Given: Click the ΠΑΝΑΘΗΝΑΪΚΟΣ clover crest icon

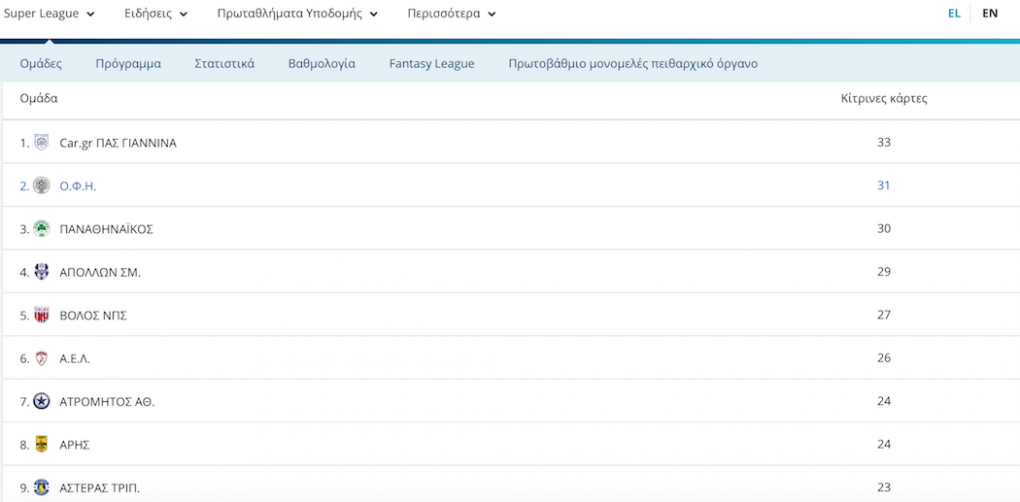Looking at the screenshot, I should 42,229.
